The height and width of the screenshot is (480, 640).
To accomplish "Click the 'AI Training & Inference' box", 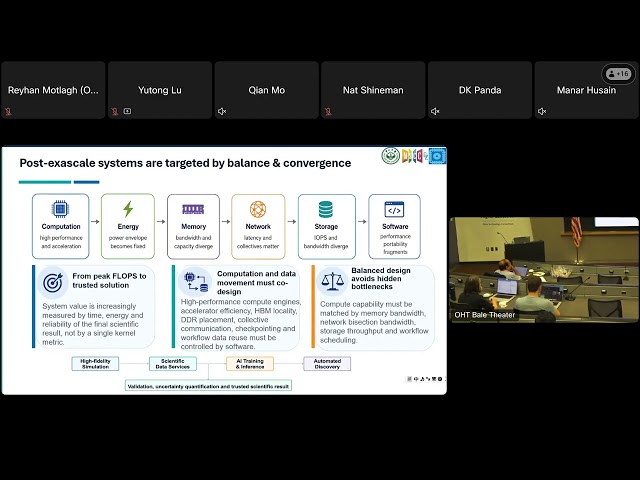I will (x=250, y=364).
